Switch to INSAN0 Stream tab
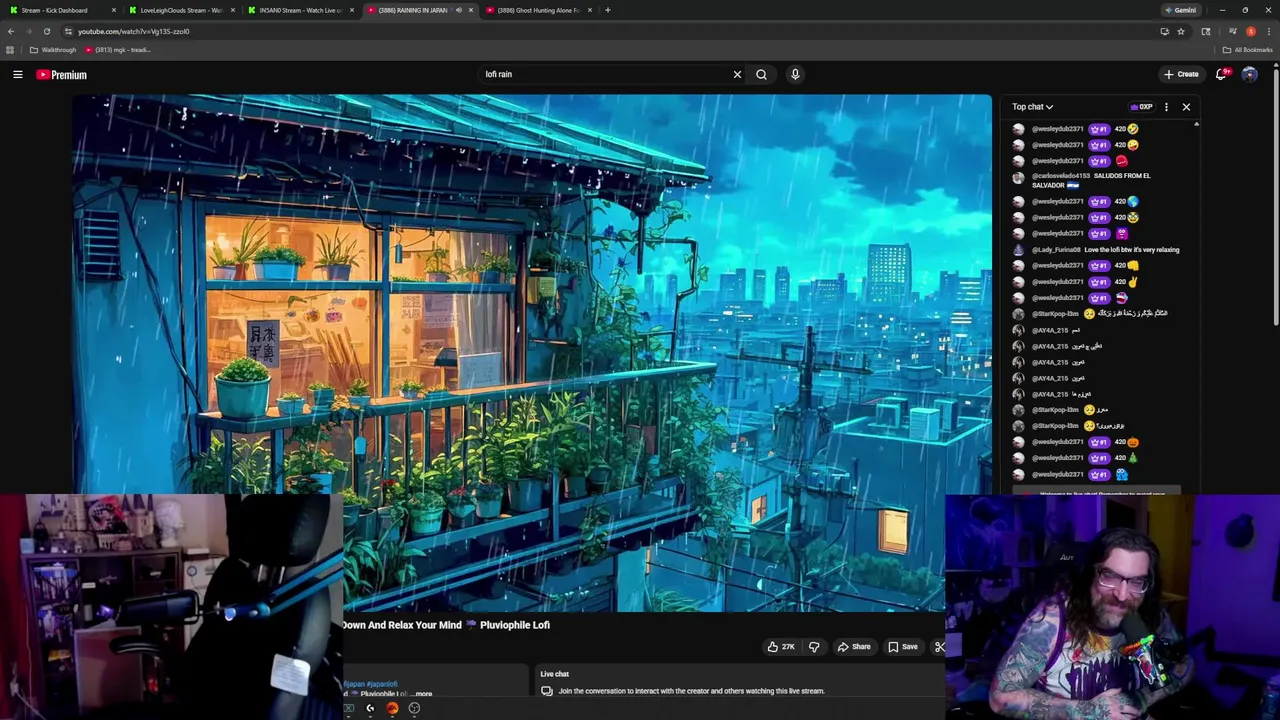 (298, 10)
